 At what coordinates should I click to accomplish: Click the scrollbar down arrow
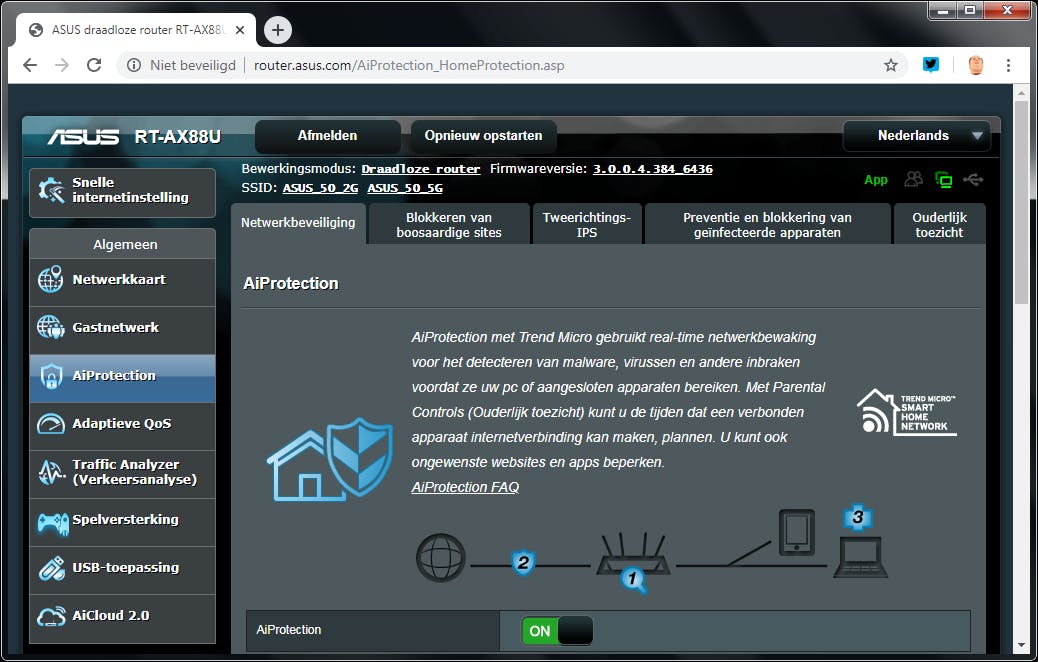(x=1021, y=645)
